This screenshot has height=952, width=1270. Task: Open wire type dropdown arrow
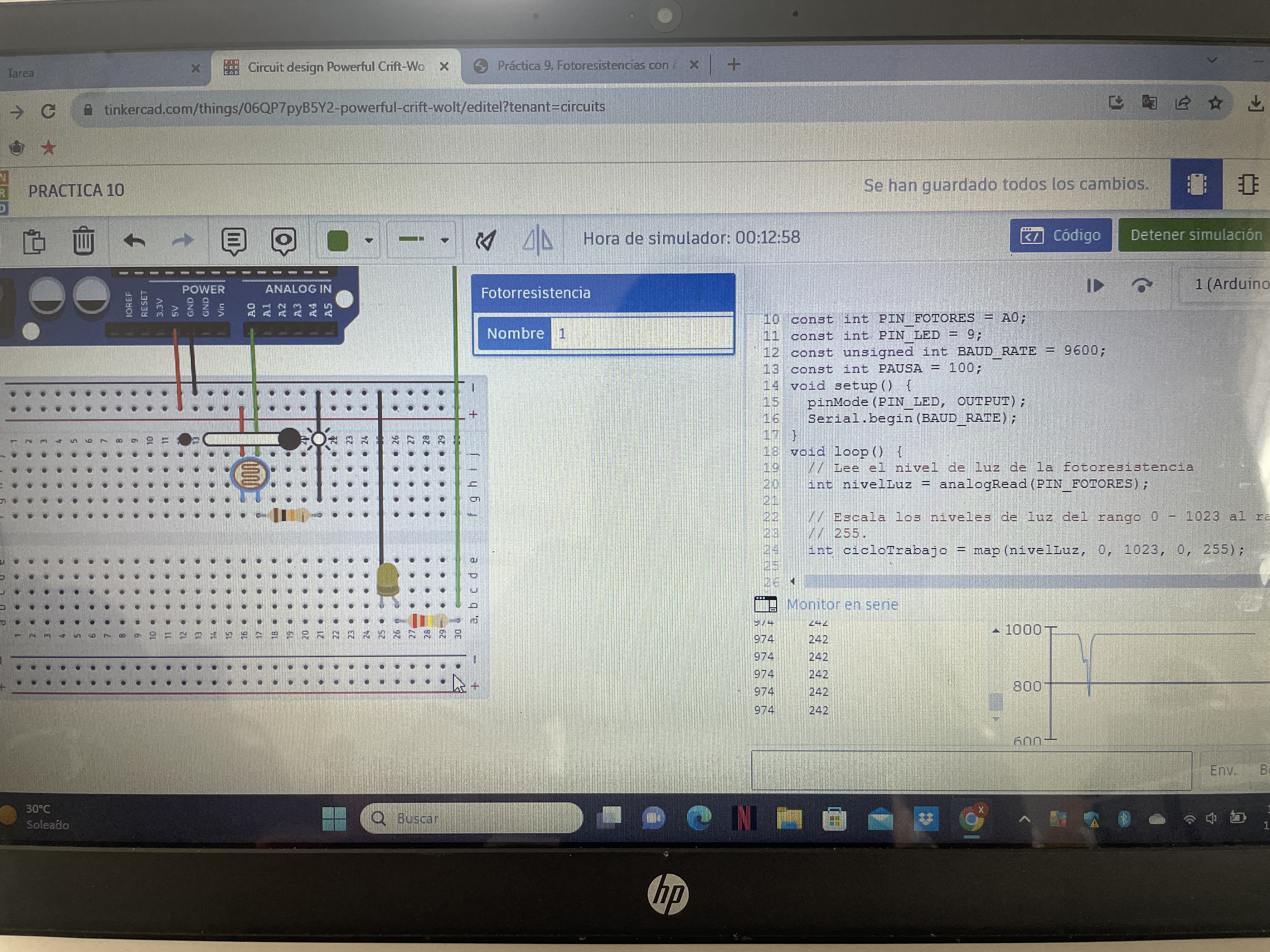(444, 241)
